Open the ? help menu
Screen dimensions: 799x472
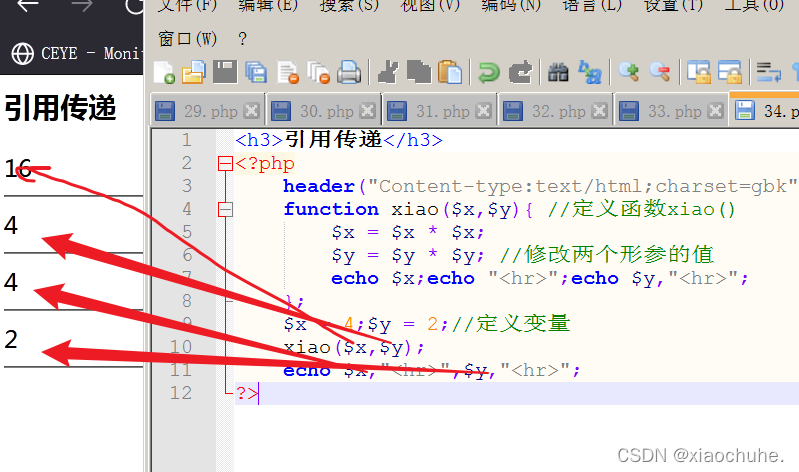243,39
